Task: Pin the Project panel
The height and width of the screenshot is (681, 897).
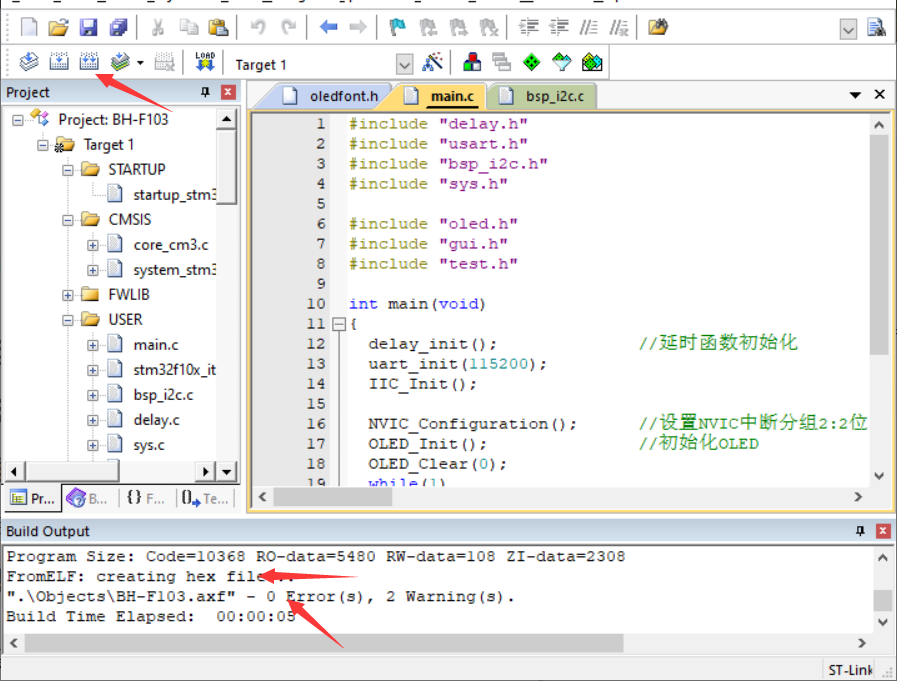Action: click(205, 92)
